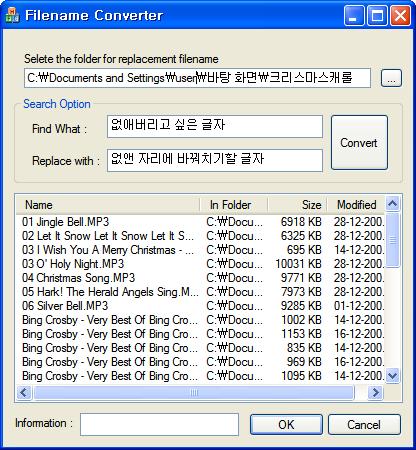The height and width of the screenshot is (450, 416).
Task: Focus the Find What text field
Action: [x=215, y=126]
